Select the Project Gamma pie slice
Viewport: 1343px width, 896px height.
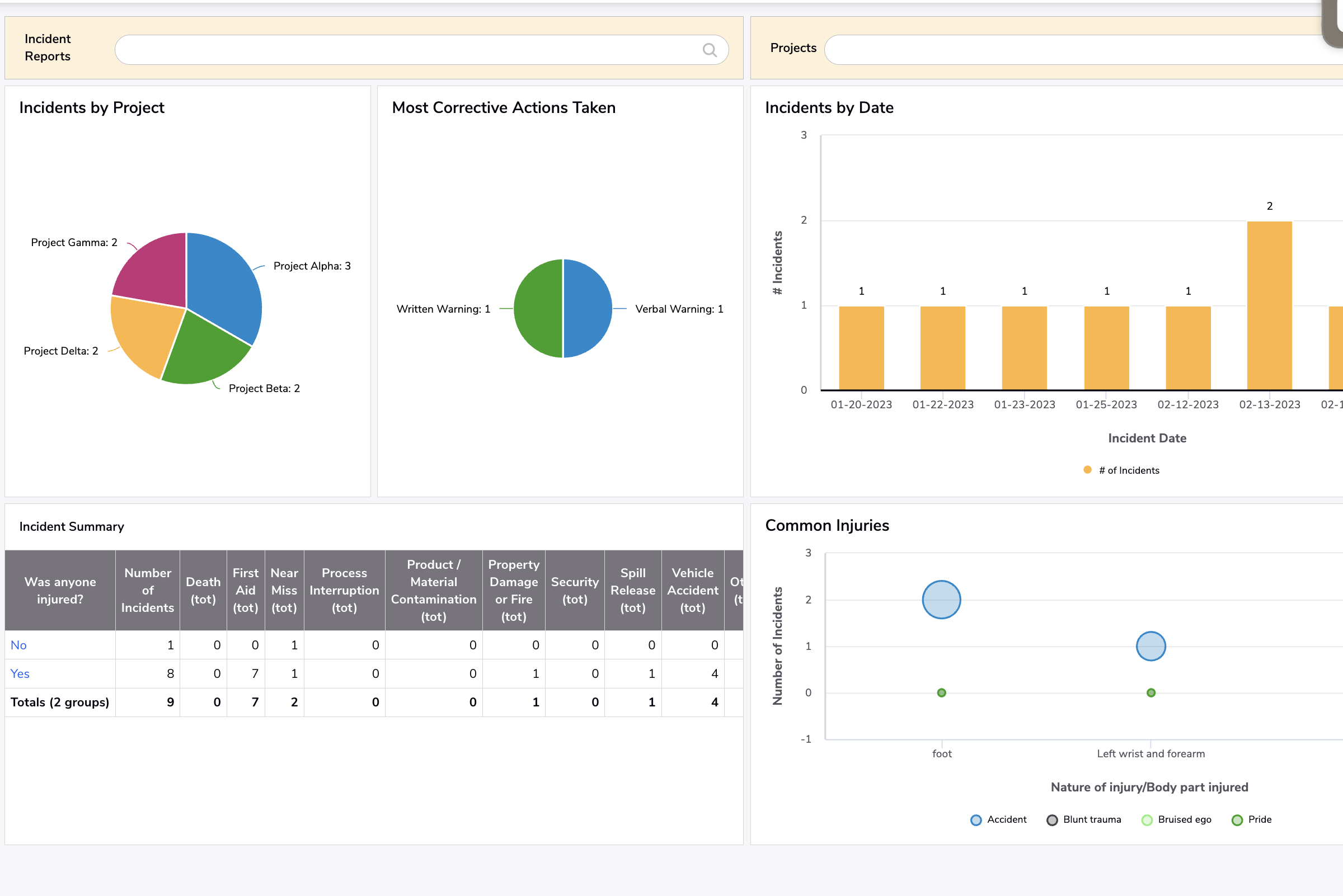[x=152, y=268]
